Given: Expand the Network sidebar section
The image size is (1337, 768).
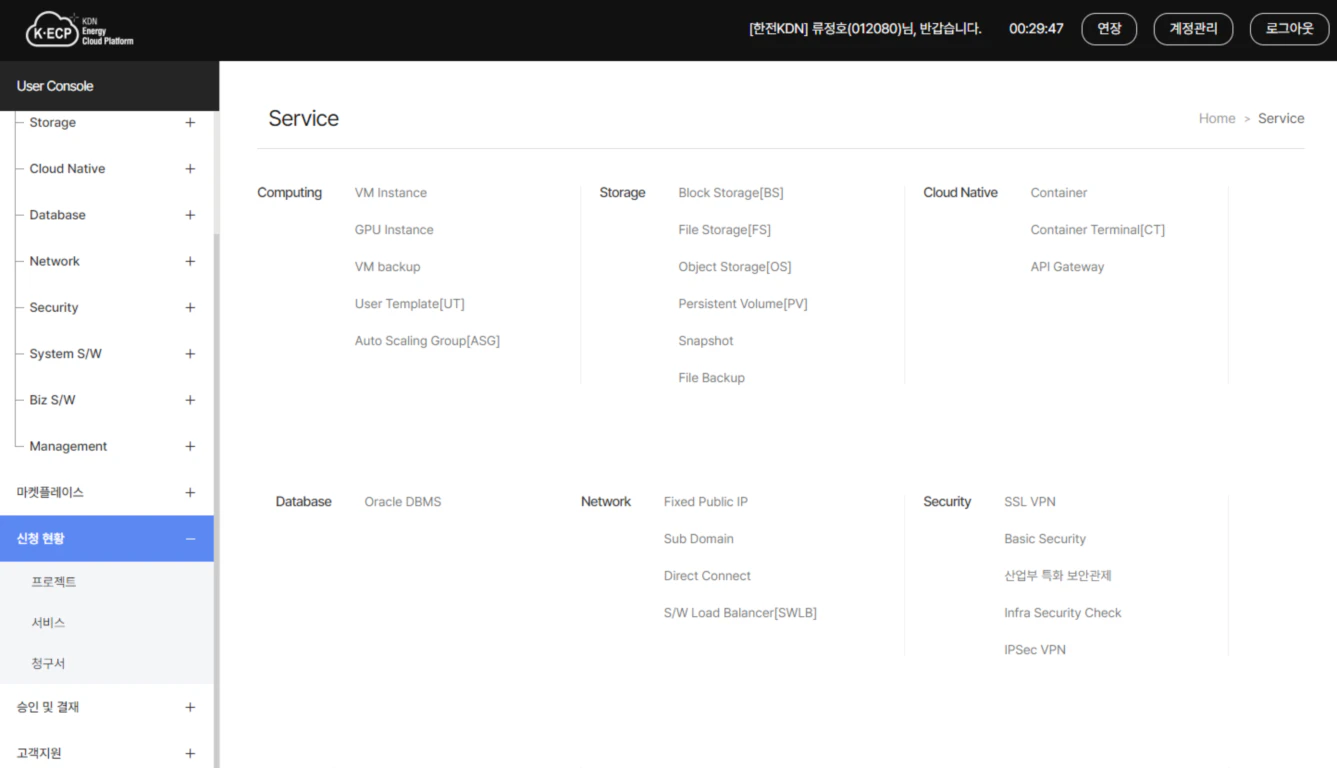Looking at the screenshot, I should 190,261.
